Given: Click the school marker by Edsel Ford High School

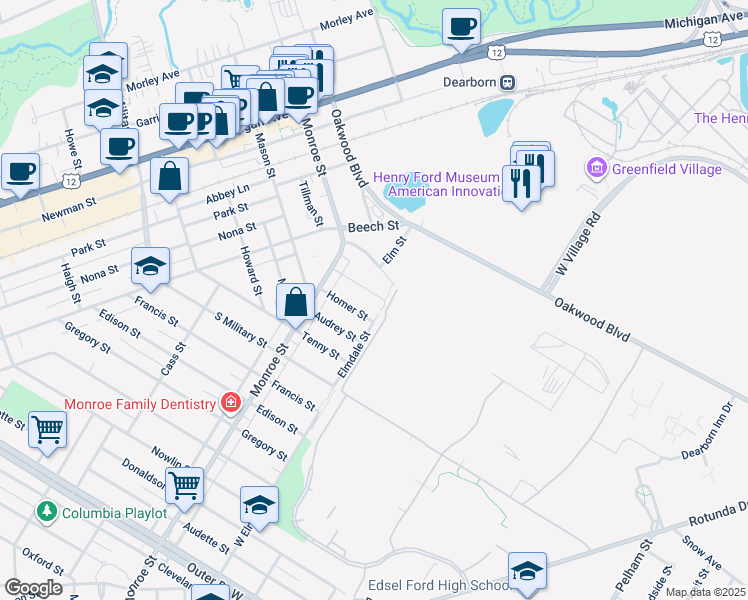Looking at the screenshot, I should [x=527, y=573].
